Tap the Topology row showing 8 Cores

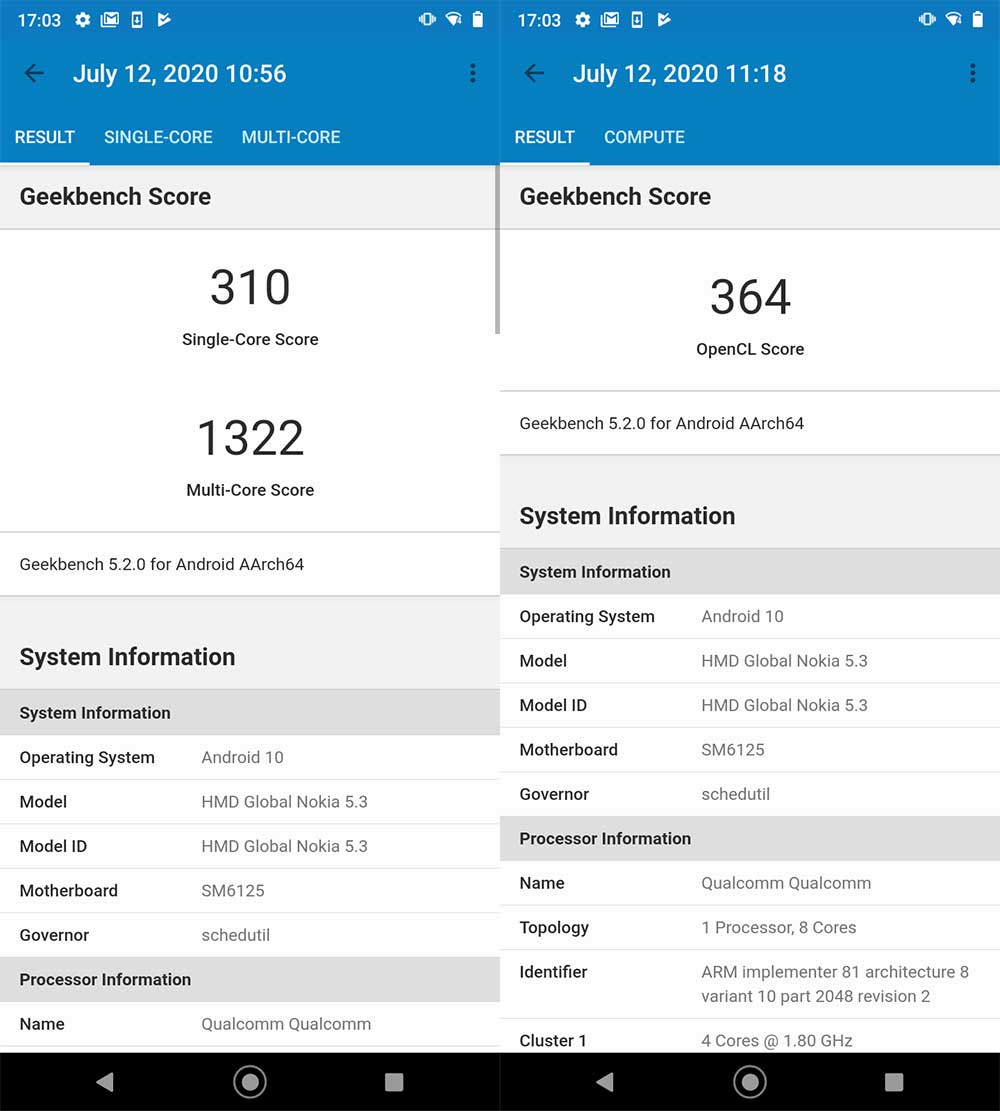click(x=750, y=927)
